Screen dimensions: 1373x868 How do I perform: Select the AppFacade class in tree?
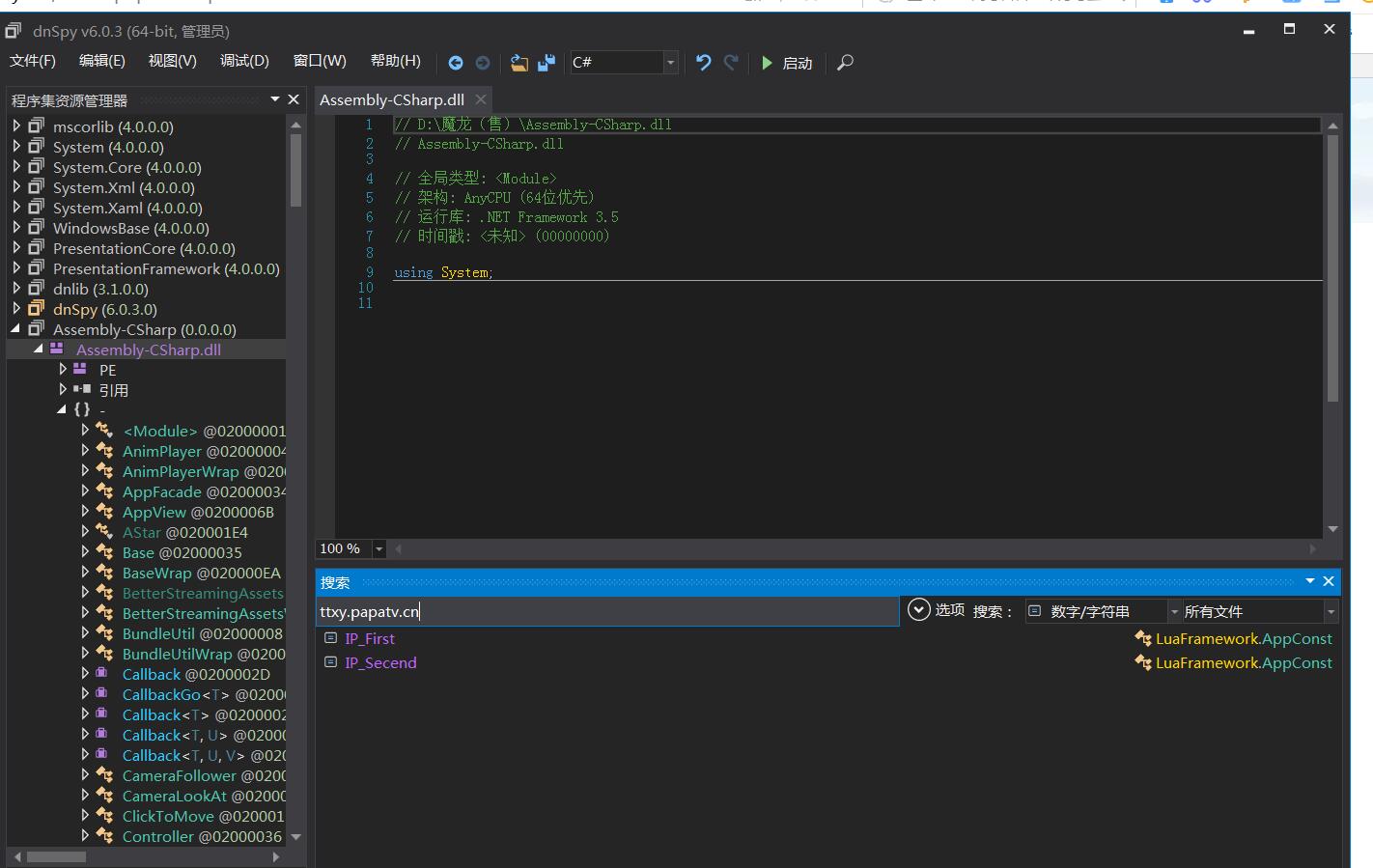[x=161, y=491]
